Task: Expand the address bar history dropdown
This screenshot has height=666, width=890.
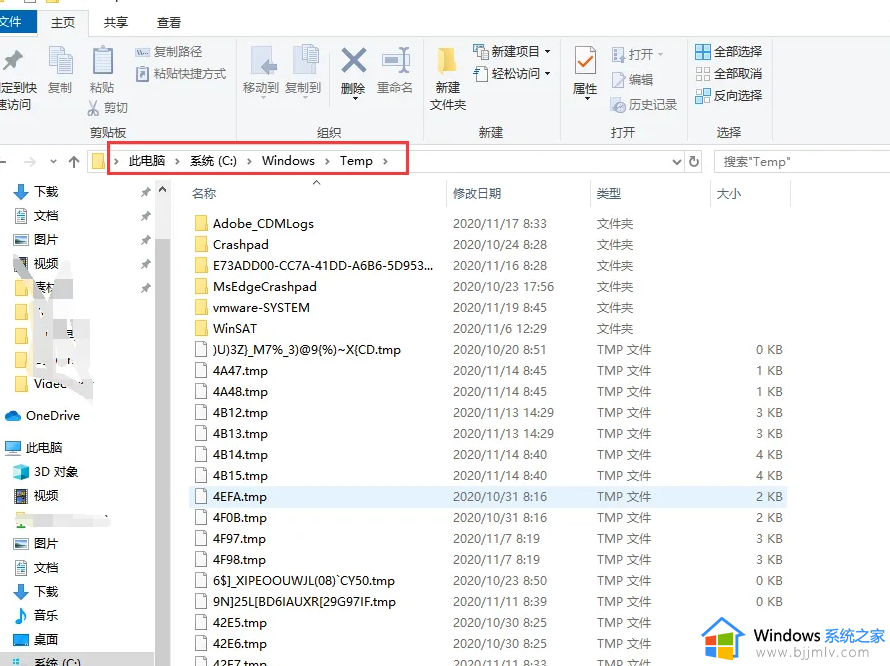Action: pyautogui.click(x=677, y=162)
